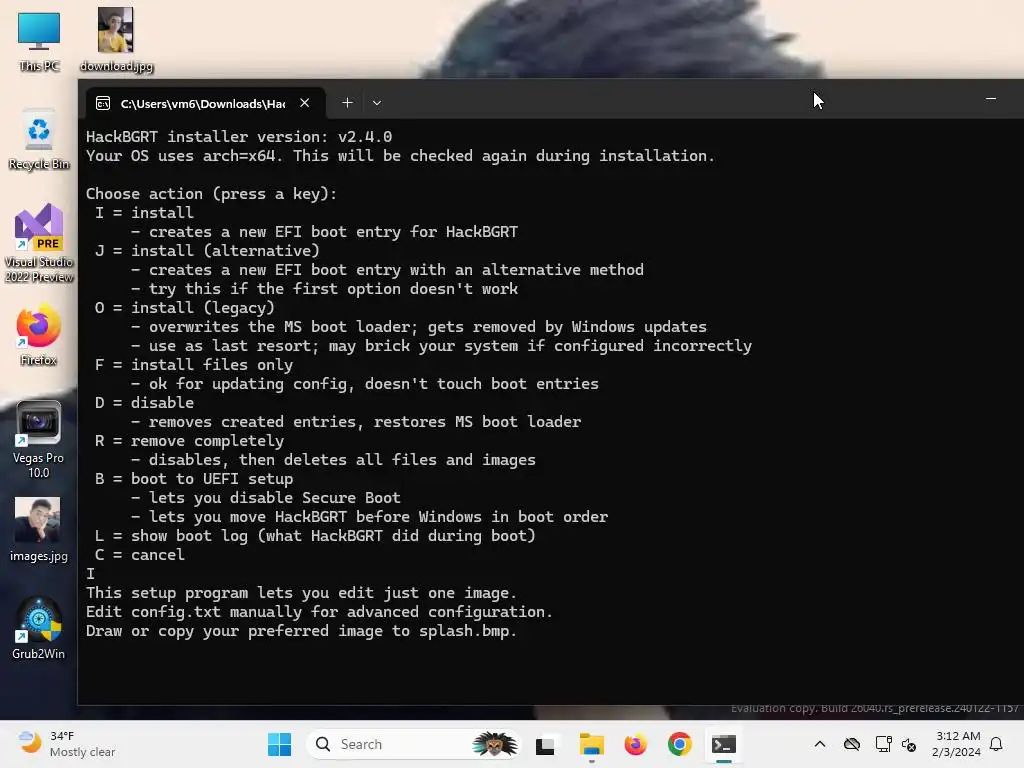Close the terminal tab

coord(304,103)
